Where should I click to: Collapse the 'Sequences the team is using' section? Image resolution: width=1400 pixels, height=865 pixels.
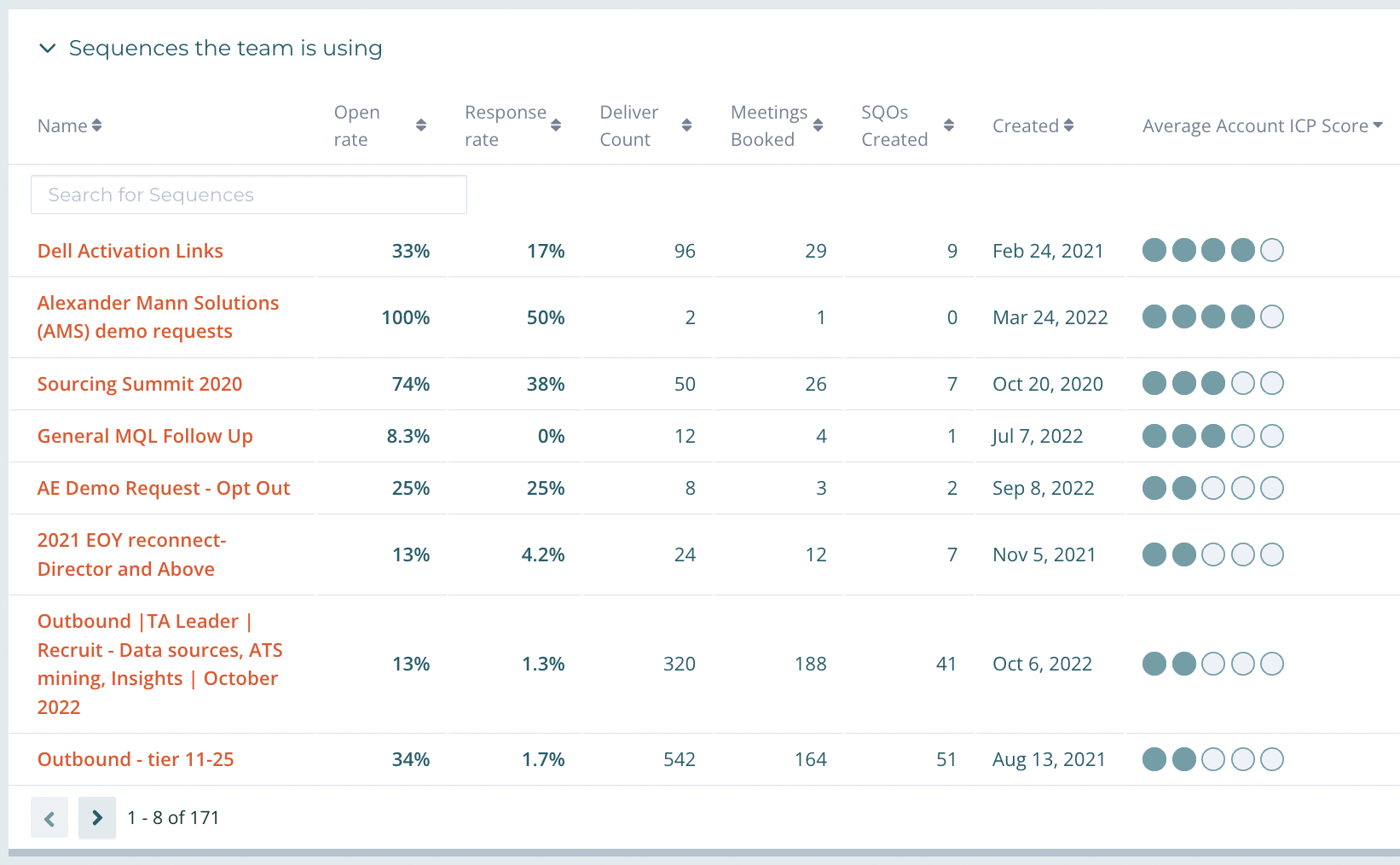48,49
